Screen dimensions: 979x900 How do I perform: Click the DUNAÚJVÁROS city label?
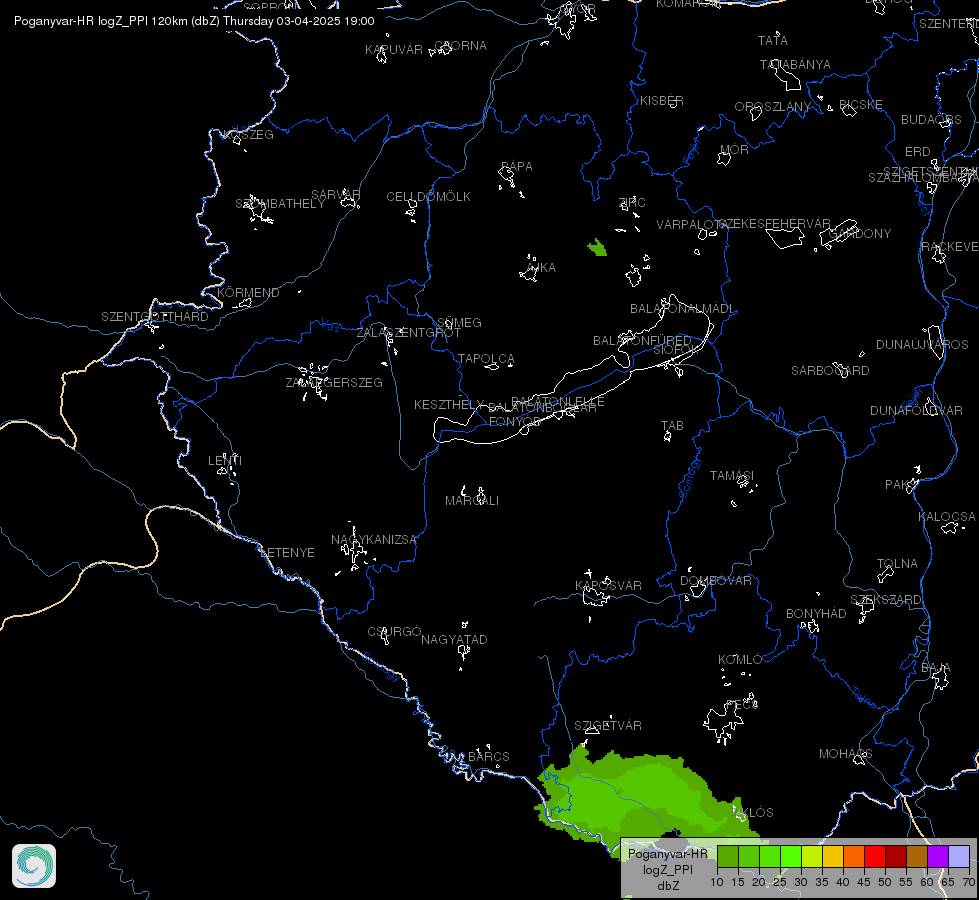tap(922, 345)
